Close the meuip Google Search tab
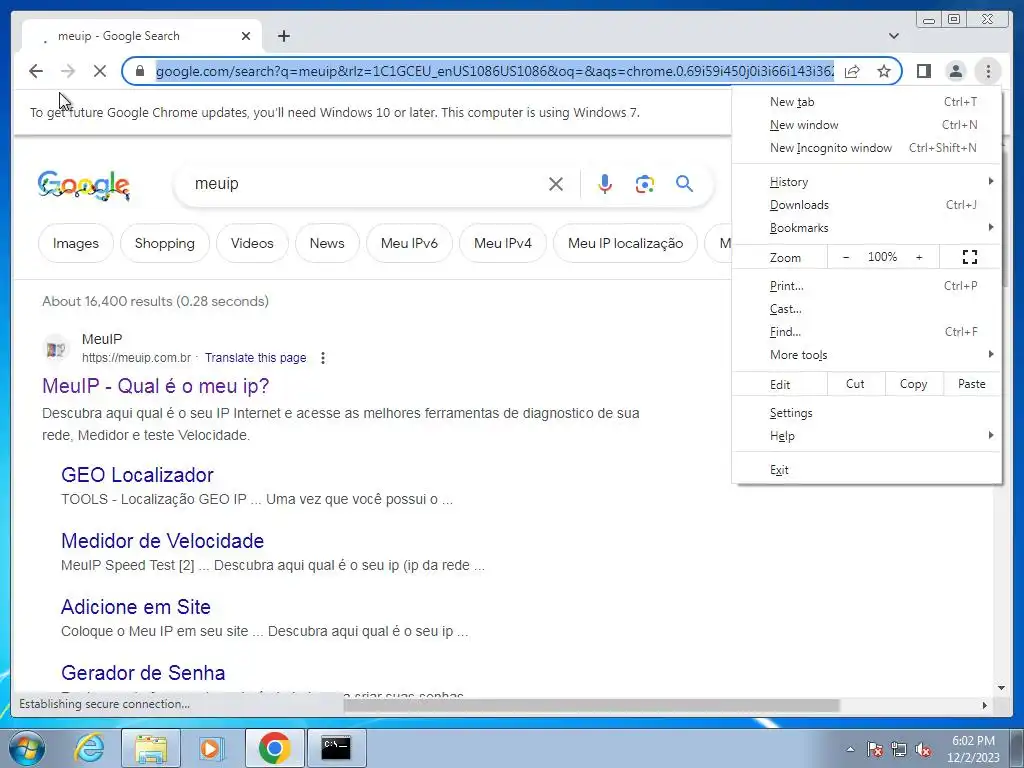1024x768 pixels. 246,36
